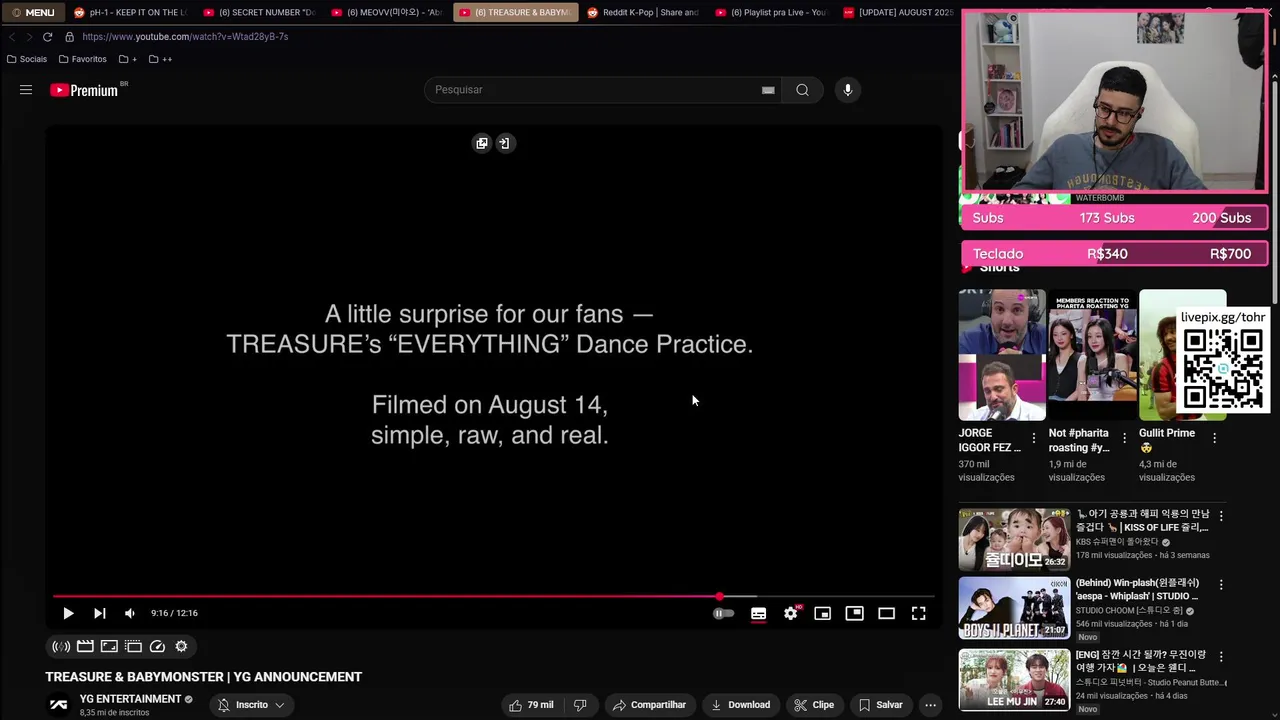The image size is (1280, 720).
Task: Enter fullscreen mode
Action: [918, 613]
